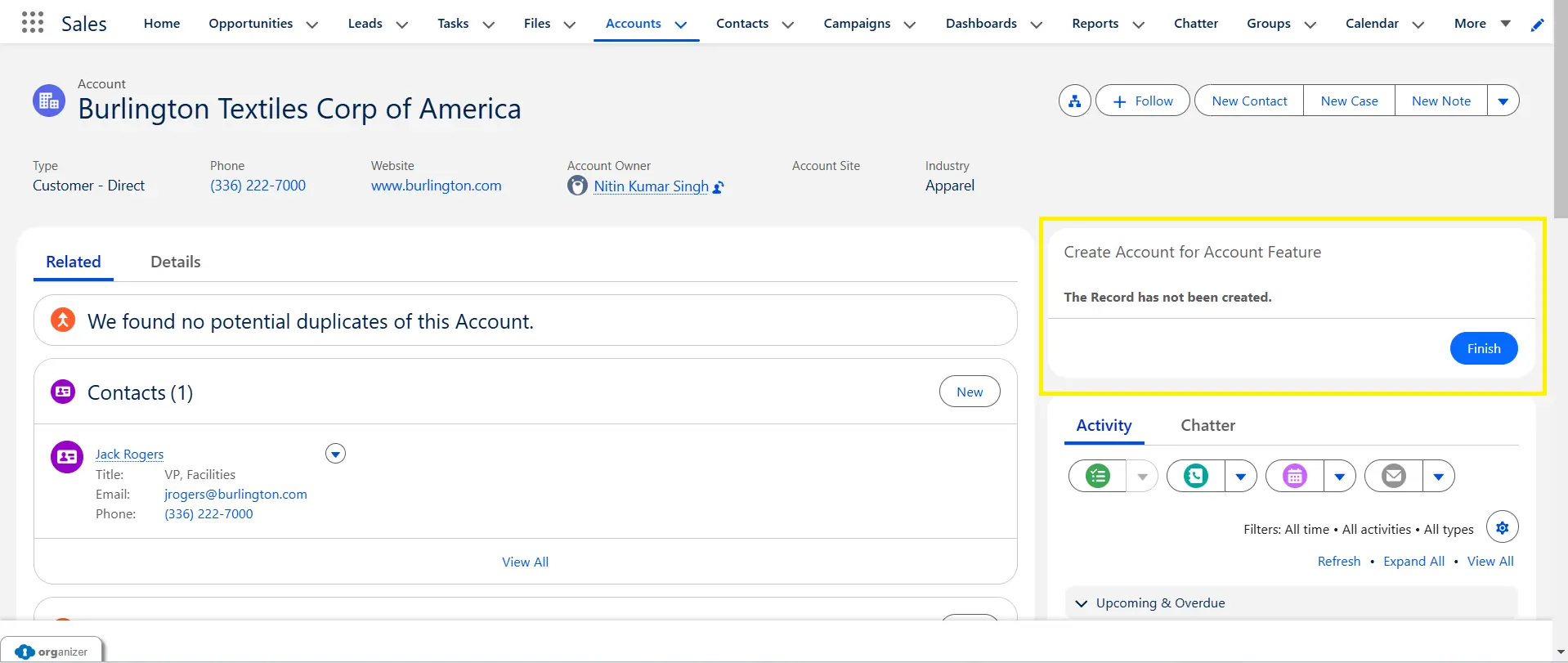
Task: Click the New Note button
Action: (x=1440, y=101)
